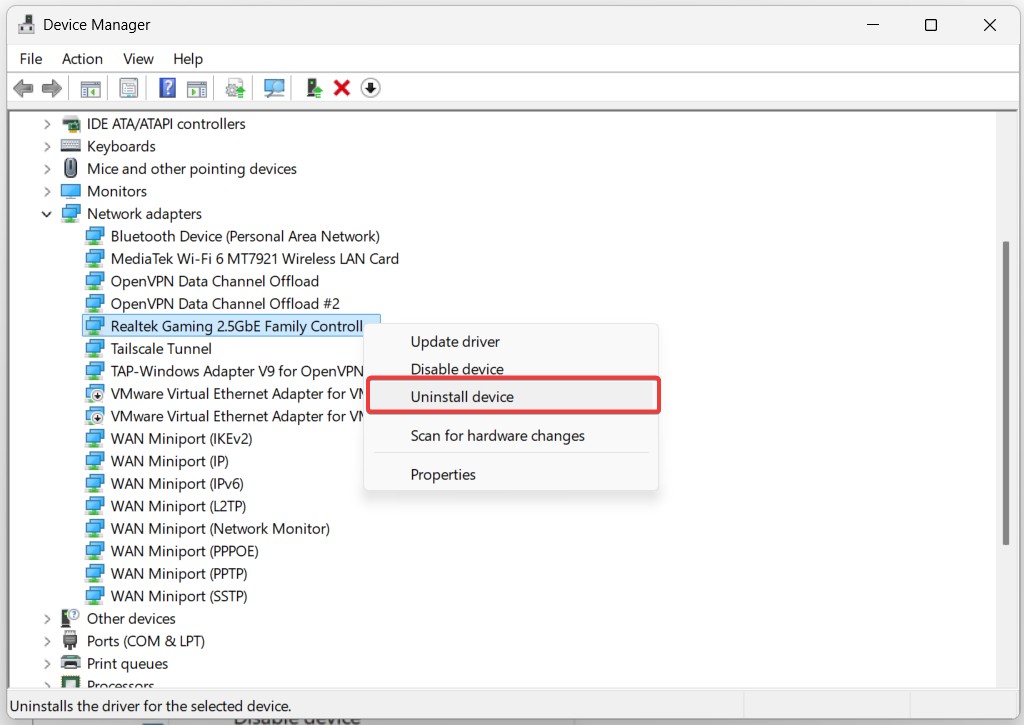Click the red X Uninstall device toolbar icon
1024x725 pixels.
click(x=342, y=88)
